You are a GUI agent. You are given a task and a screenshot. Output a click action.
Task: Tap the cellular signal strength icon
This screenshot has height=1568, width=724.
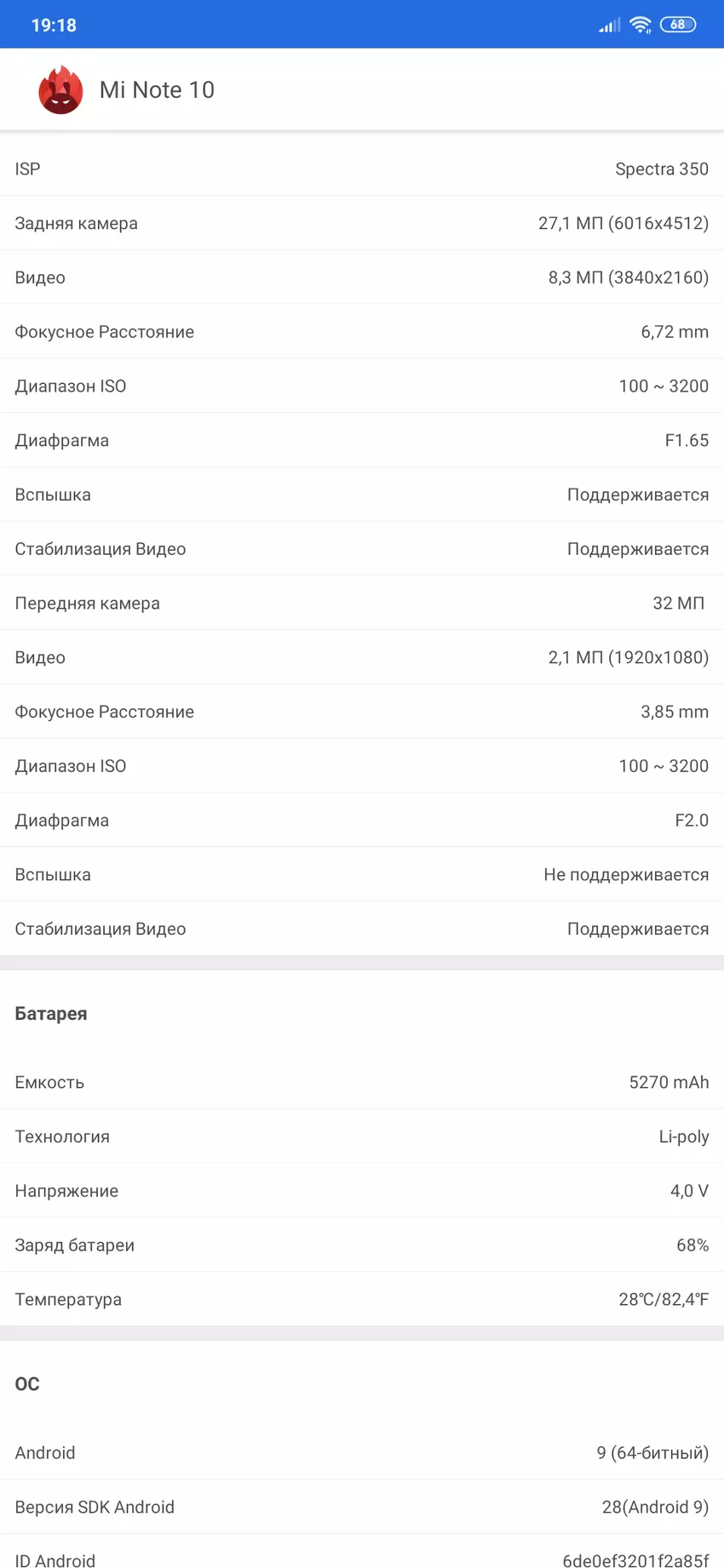pyautogui.click(x=609, y=26)
